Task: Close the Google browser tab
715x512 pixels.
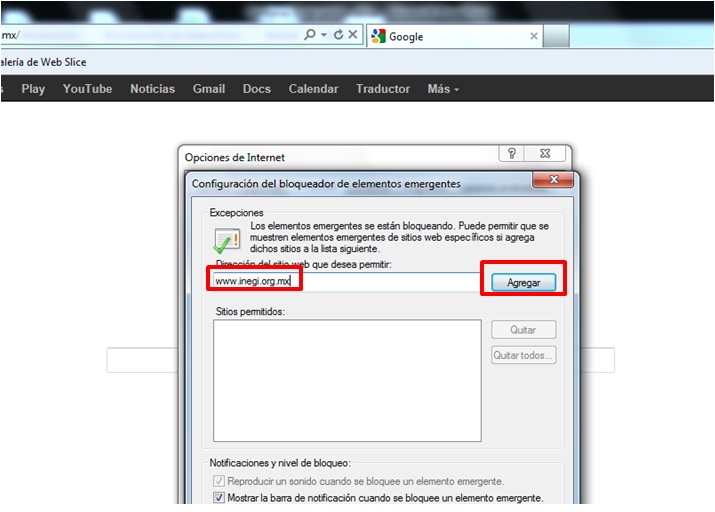Action: tap(534, 36)
